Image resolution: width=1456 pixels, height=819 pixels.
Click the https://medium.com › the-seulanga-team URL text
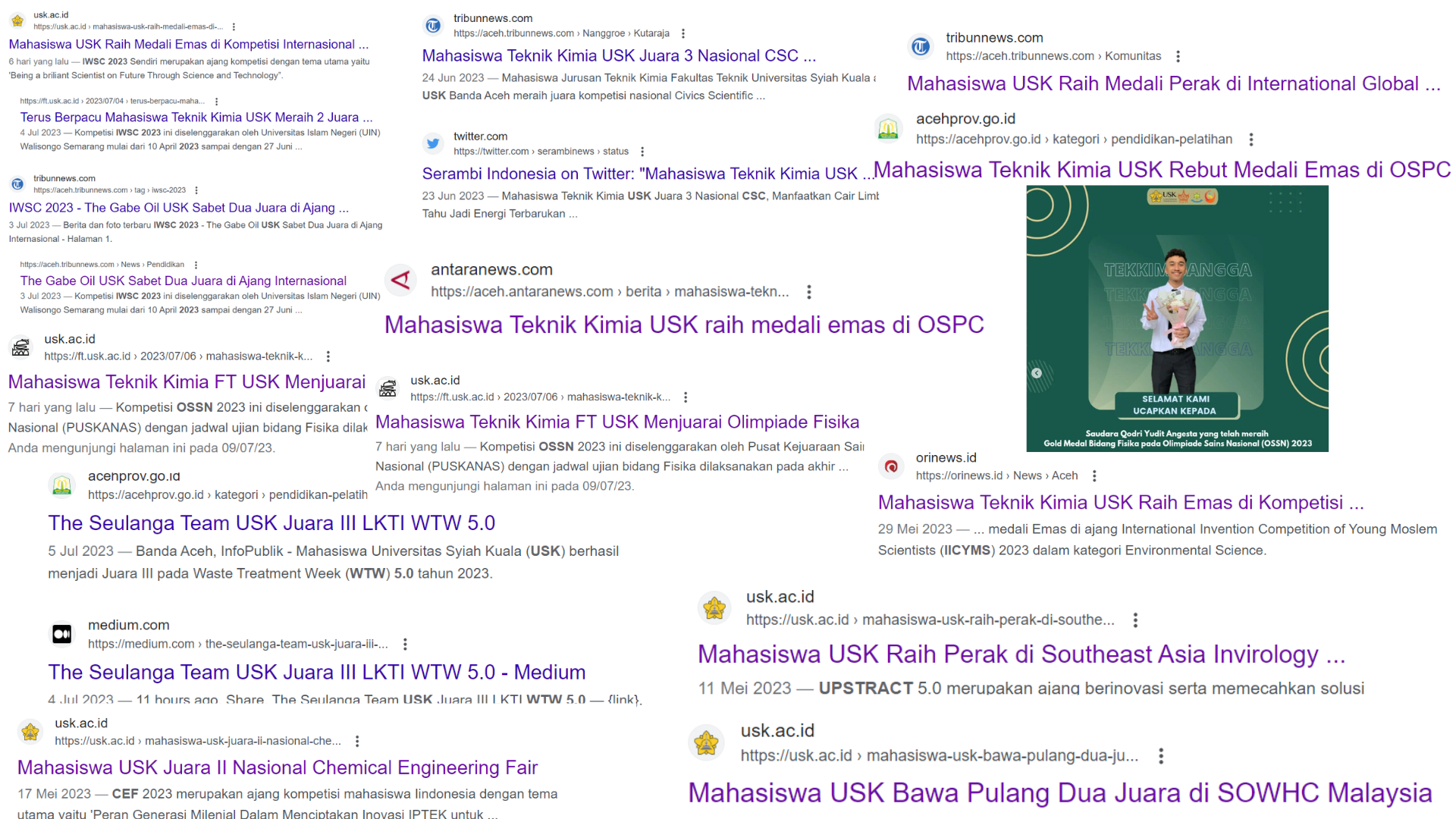[238, 644]
